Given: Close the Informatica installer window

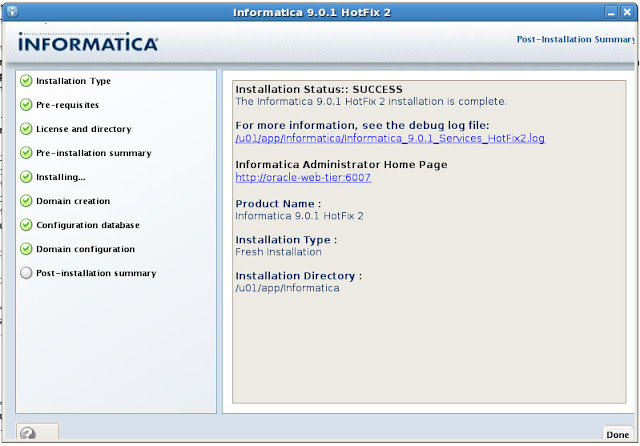Looking at the screenshot, I should tap(627, 12).
